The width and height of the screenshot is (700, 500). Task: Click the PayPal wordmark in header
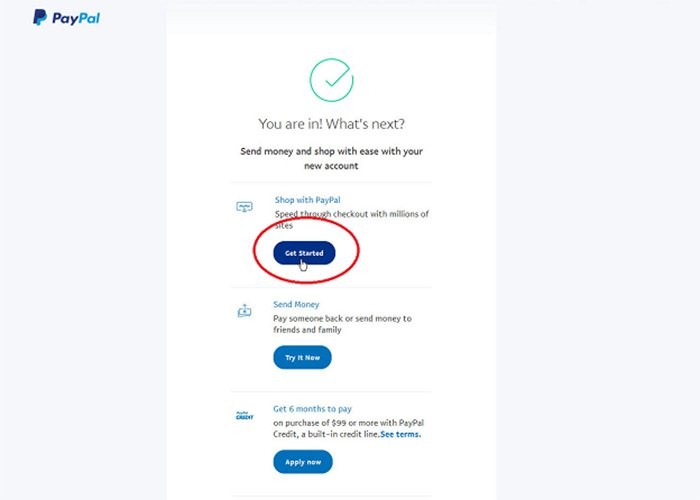(x=76, y=18)
